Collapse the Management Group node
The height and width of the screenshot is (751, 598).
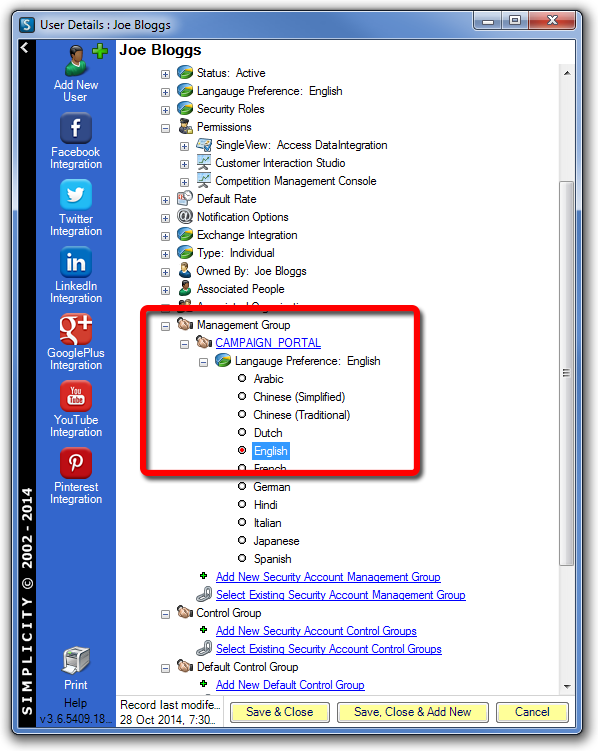click(x=165, y=326)
